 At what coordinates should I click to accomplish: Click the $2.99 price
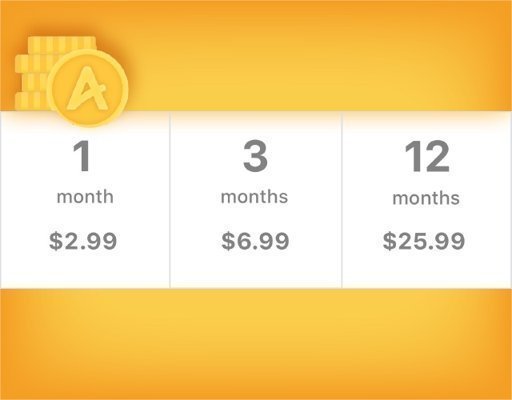pos(83,241)
